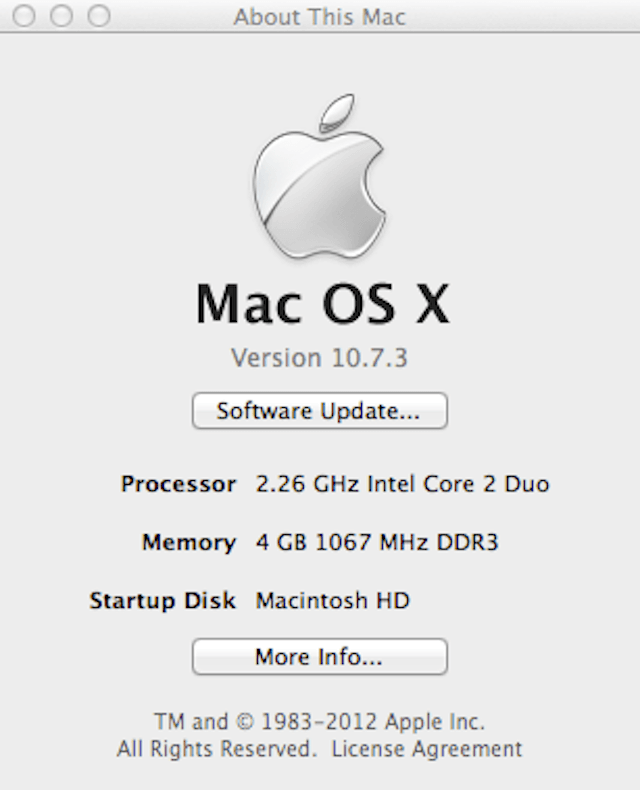The width and height of the screenshot is (640, 790).
Task: Close the About This Mac window
Action: coord(24,16)
